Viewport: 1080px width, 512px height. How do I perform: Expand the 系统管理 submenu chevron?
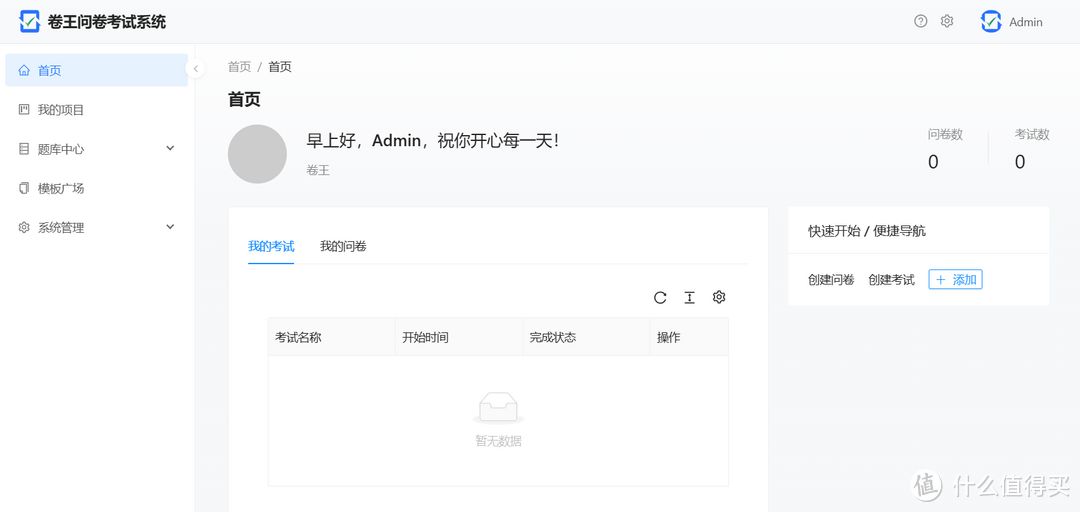[x=171, y=227]
